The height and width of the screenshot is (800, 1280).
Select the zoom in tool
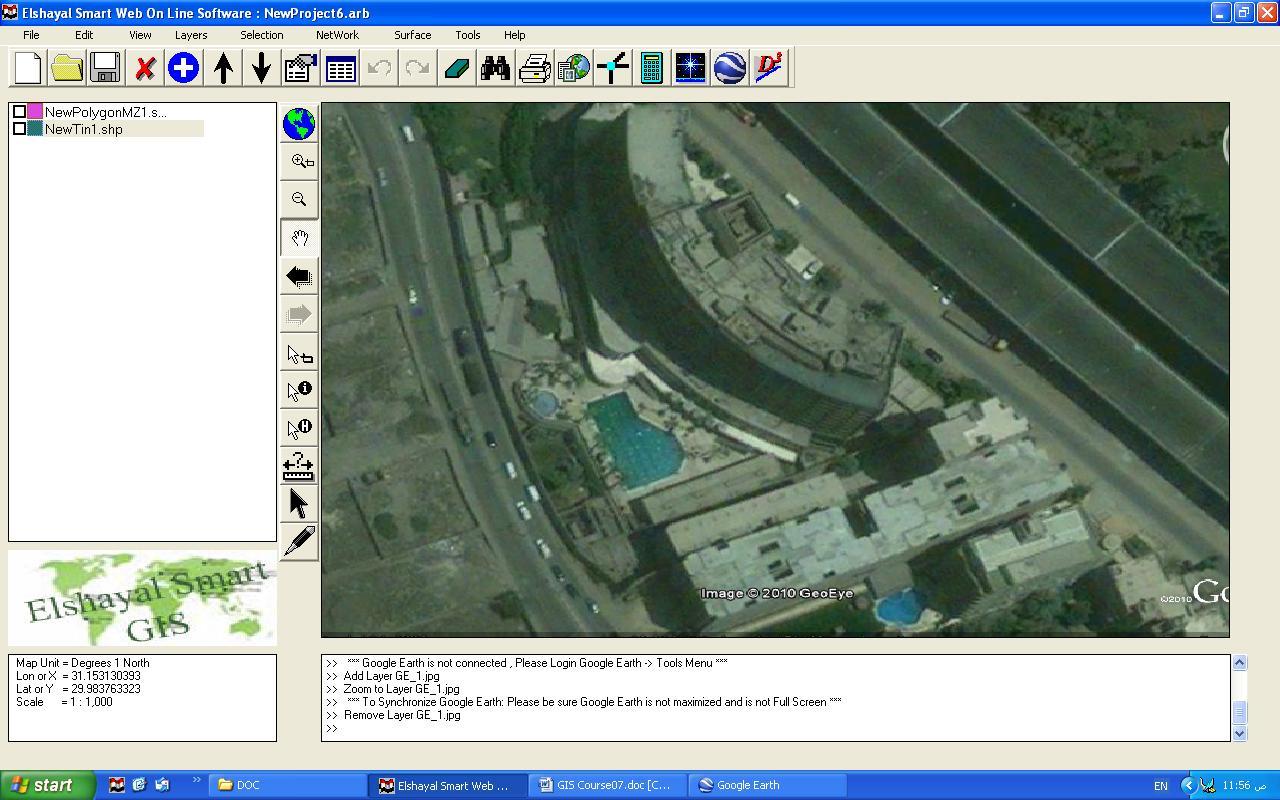tap(299, 162)
